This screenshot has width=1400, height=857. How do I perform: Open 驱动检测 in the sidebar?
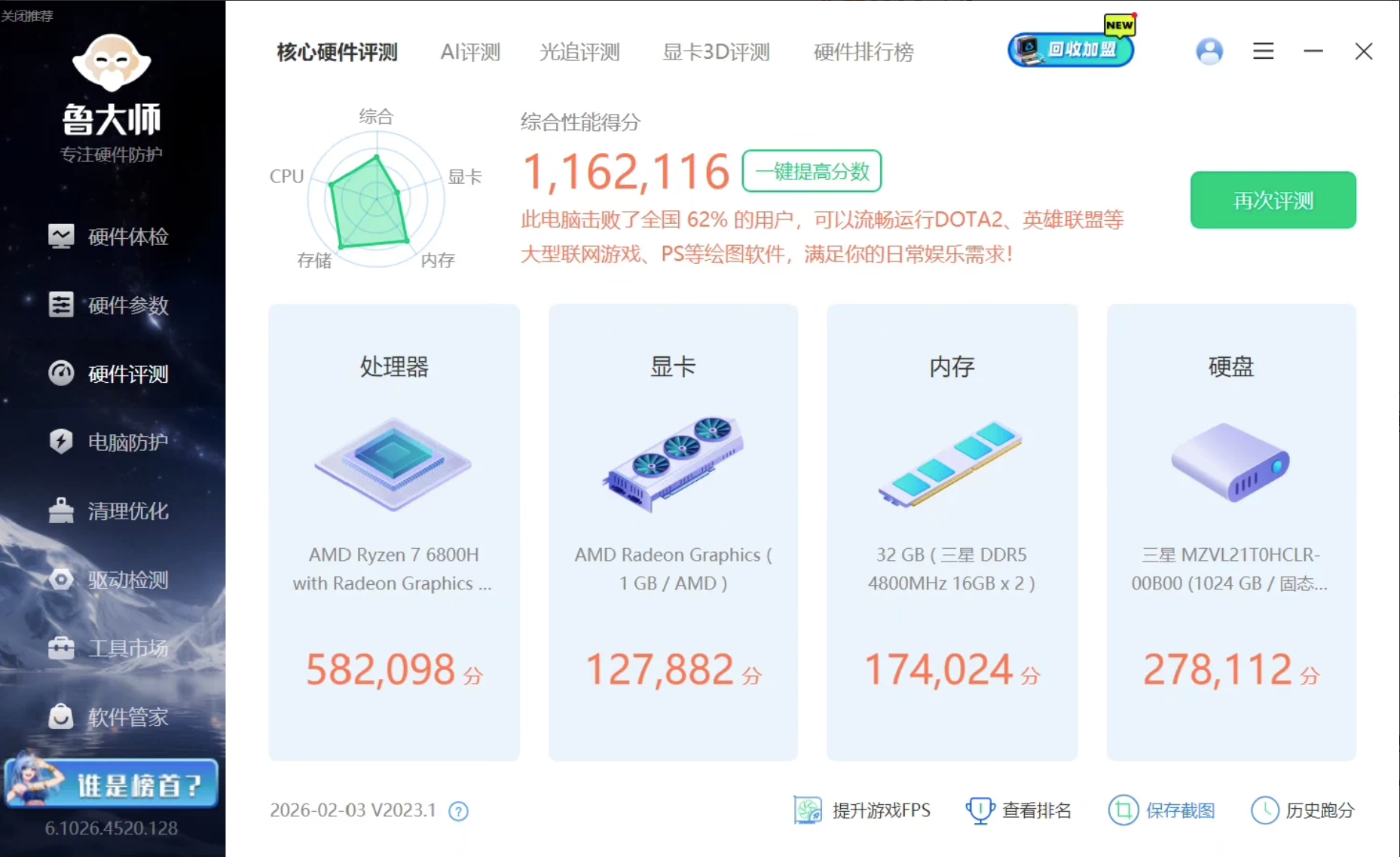pyautogui.click(x=109, y=580)
